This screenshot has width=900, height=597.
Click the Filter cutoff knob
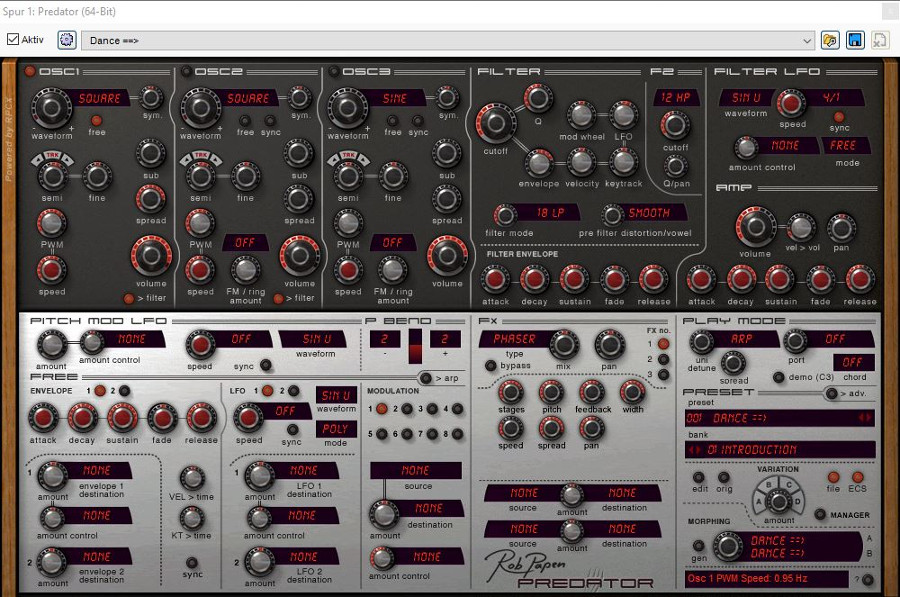click(x=495, y=123)
